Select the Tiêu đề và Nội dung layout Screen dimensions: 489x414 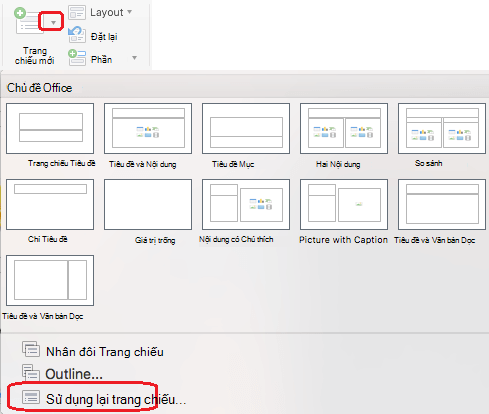(x=148, y=128)
